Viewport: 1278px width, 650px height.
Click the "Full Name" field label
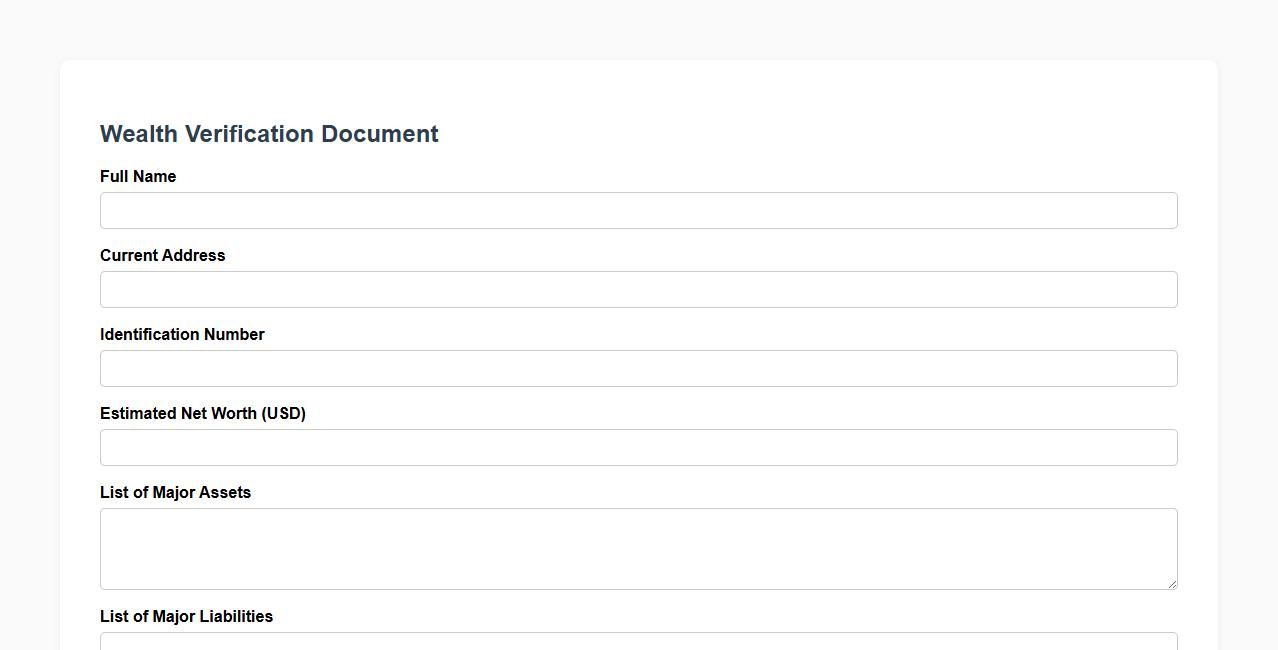tap(138, 177)
